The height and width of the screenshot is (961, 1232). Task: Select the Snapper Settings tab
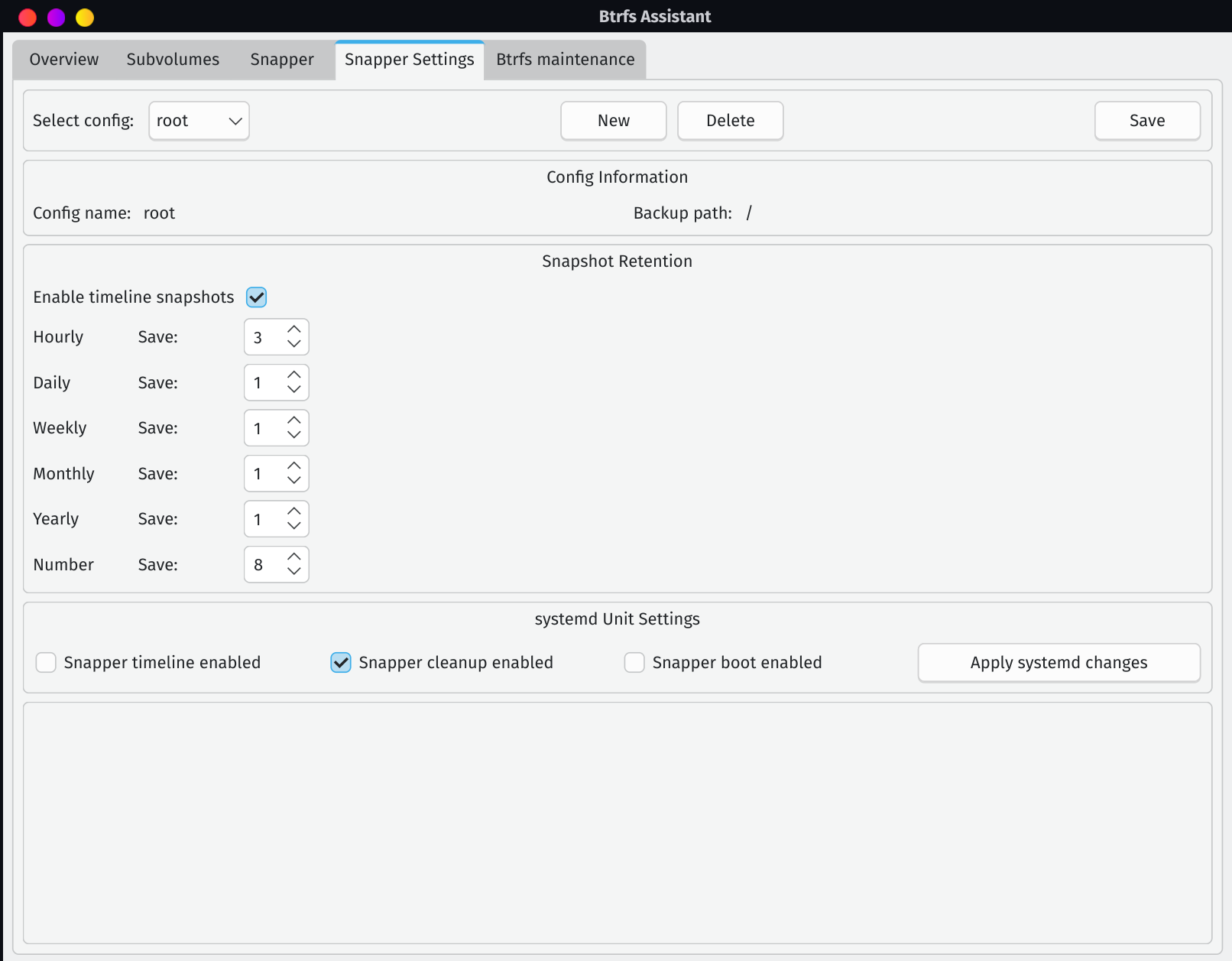click(x=410, y=60)
